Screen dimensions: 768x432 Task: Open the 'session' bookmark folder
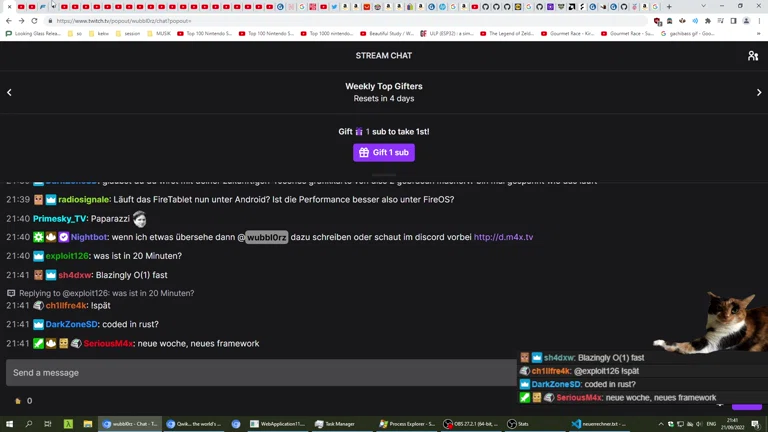[128, 34]
